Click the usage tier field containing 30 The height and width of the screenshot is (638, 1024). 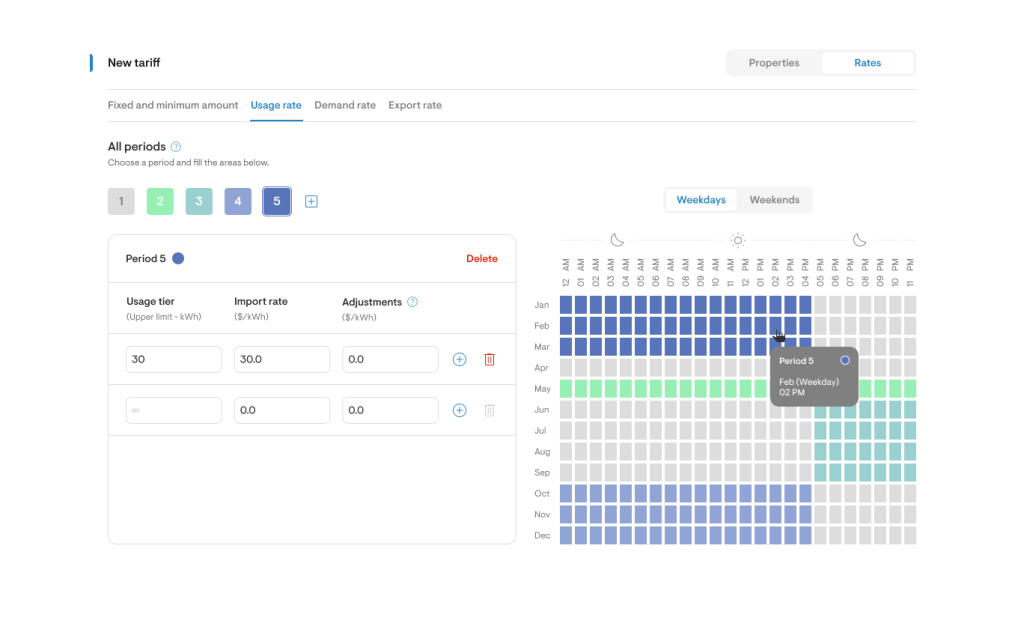click(174, 359)
